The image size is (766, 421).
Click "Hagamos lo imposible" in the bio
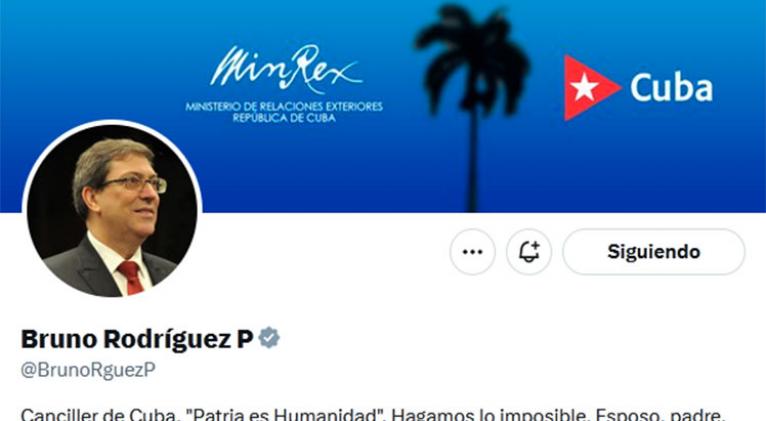(491, 415)
